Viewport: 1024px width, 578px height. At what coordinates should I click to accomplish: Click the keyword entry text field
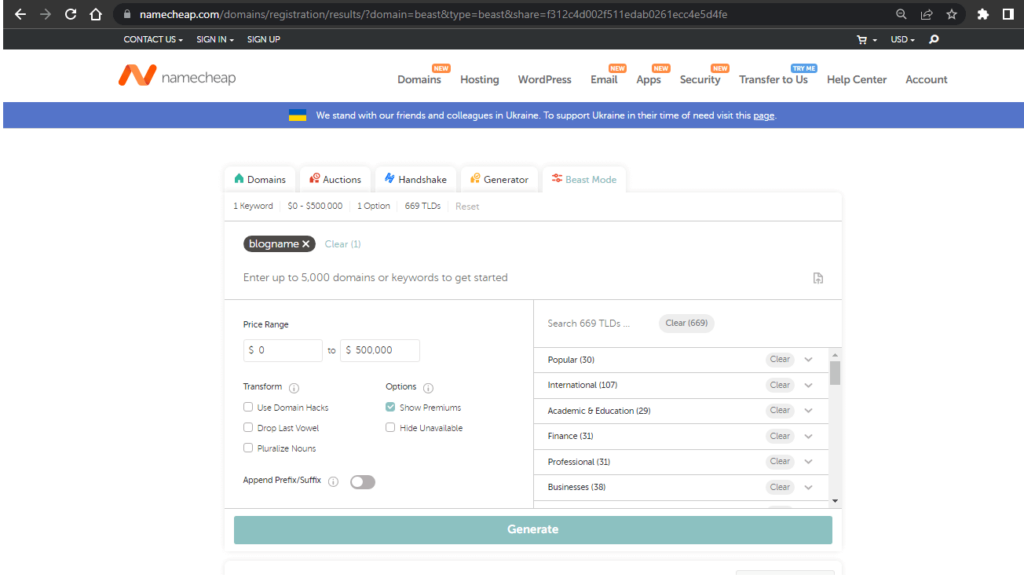[522, 278]
